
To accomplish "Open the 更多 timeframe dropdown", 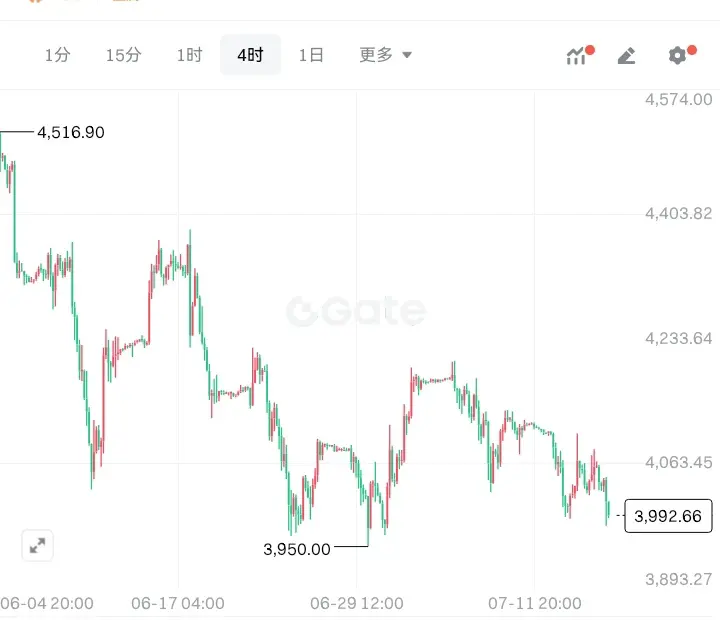I will pyautogui.click(x=385, y=55).
